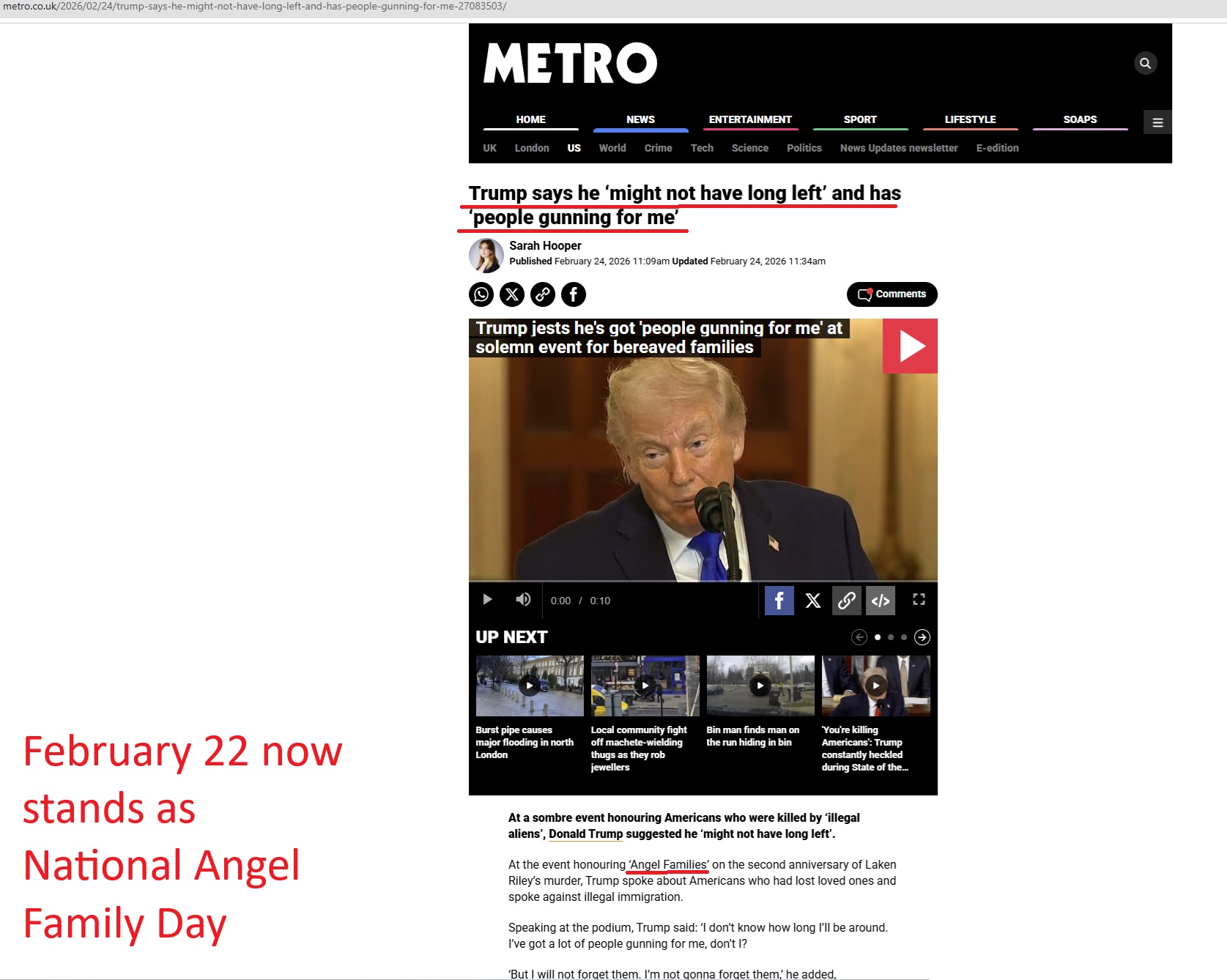Image resolution: width=1227 pixels, height=980 pixels.
Task: Click the article headline about Trump
Action: pos(685,205)
